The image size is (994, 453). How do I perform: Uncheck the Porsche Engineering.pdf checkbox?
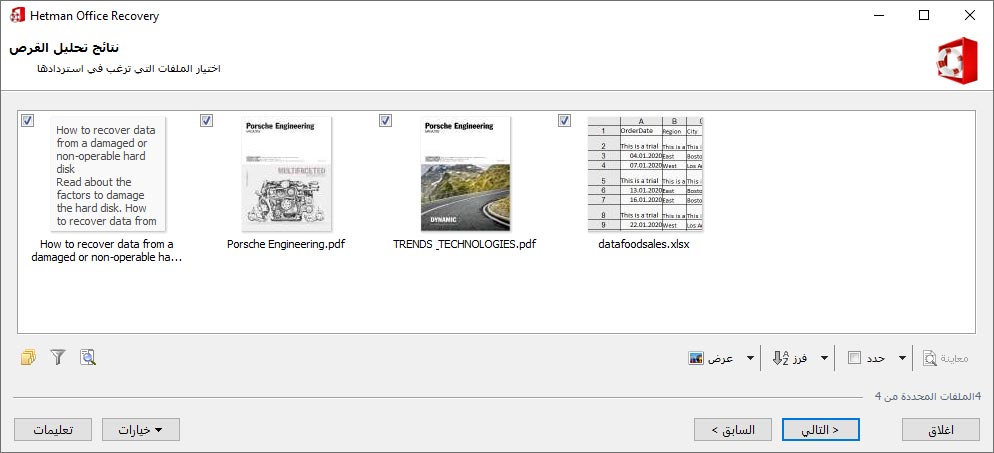coord(206,120)
